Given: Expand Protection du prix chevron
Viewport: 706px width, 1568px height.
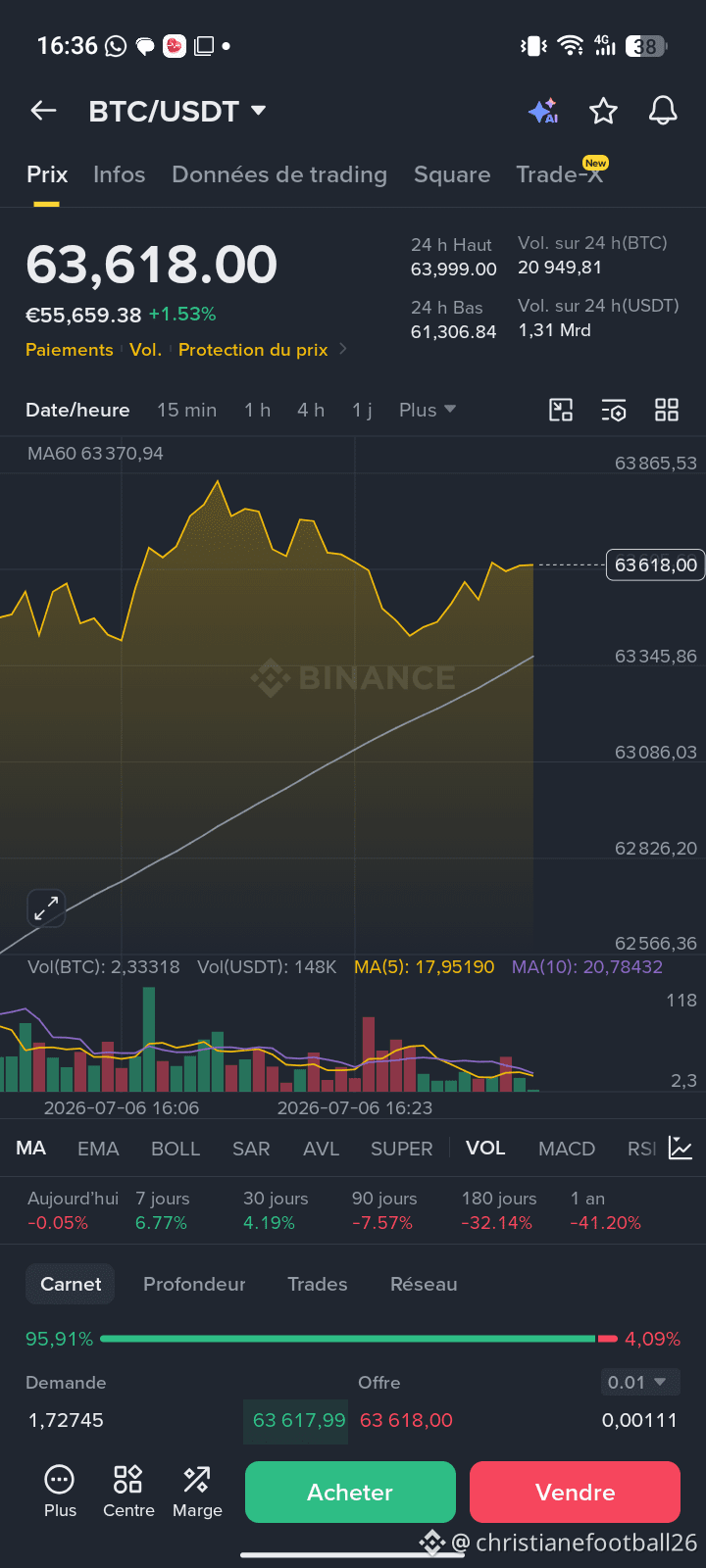Looking at the screenshot, I should tap(342, 349).
